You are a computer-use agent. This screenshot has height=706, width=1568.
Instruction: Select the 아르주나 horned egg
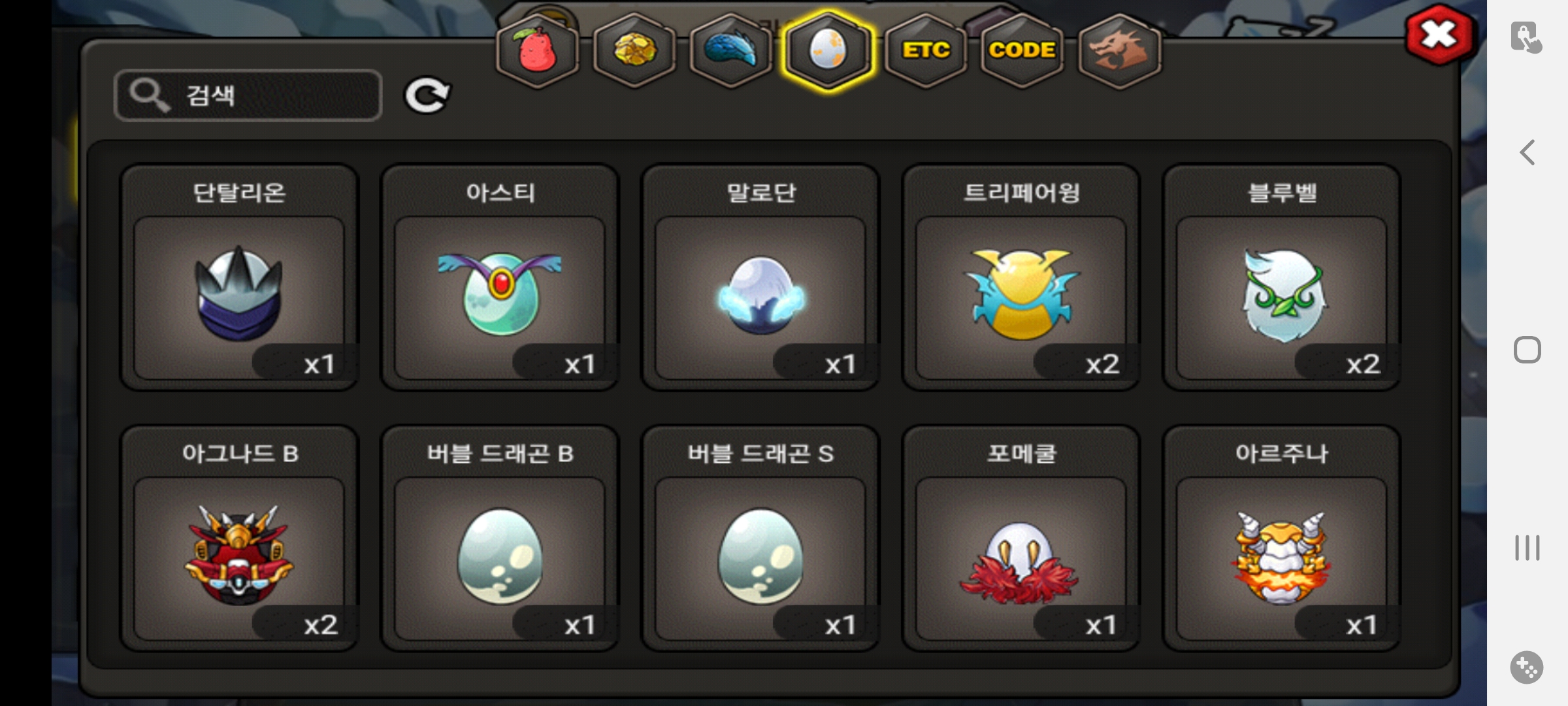[1282, 539]
